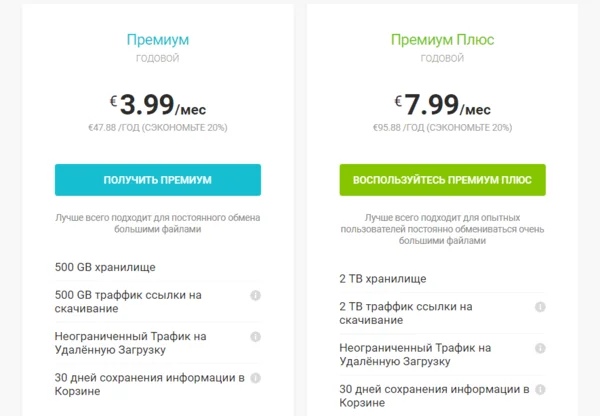Open info icon for Премиум 30 days trash retention
Screen dimensions: 600x416
255,378
